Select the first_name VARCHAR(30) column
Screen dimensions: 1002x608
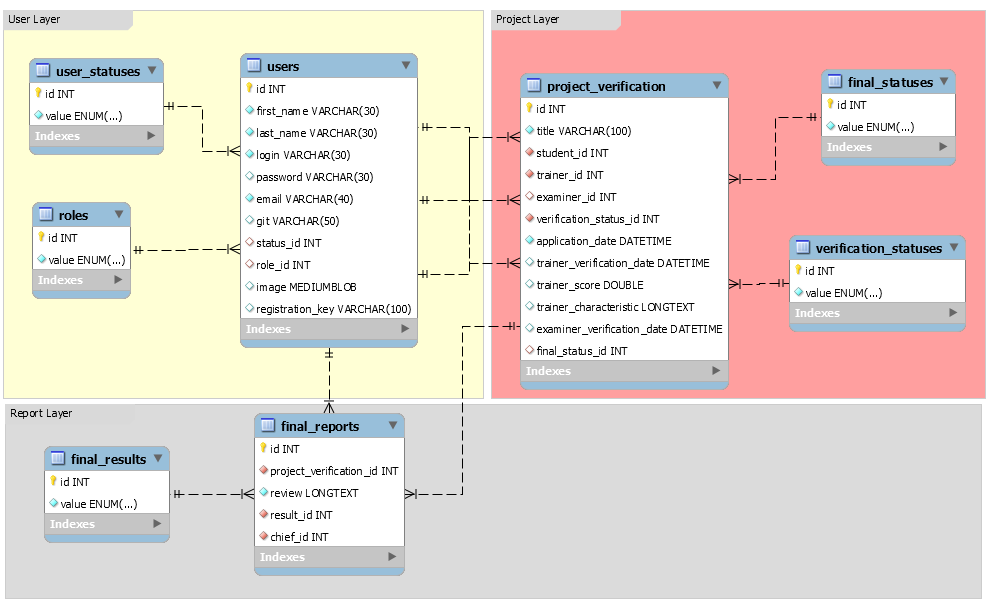pos(329,111)
